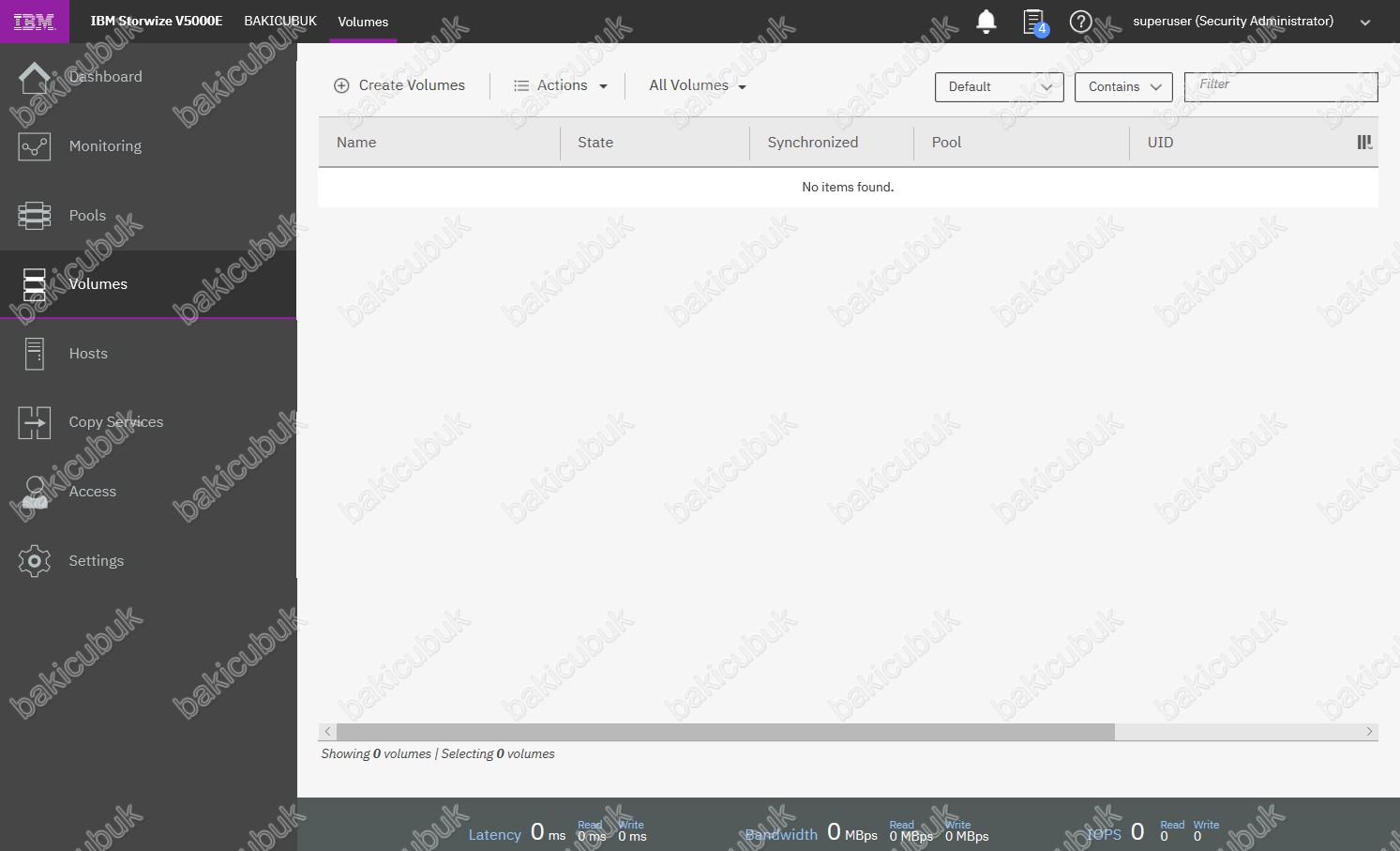Screen dimensions: 1400x851
Task: Click the Volumes tab in the header
Action: point(363,22)
